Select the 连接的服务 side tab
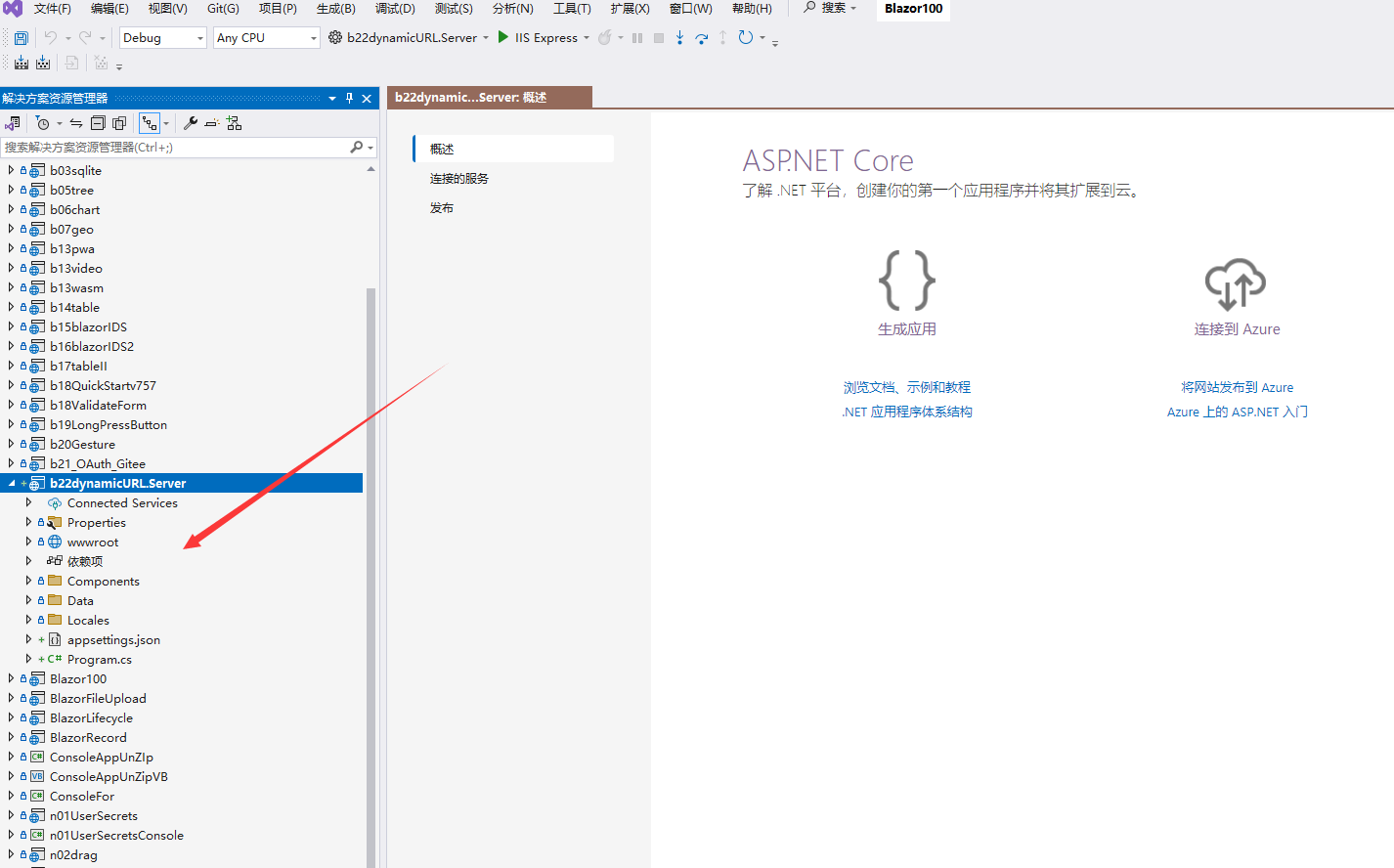Image resolution: width=1394 pixels, height=868 pixels. (x=459, y=179)
